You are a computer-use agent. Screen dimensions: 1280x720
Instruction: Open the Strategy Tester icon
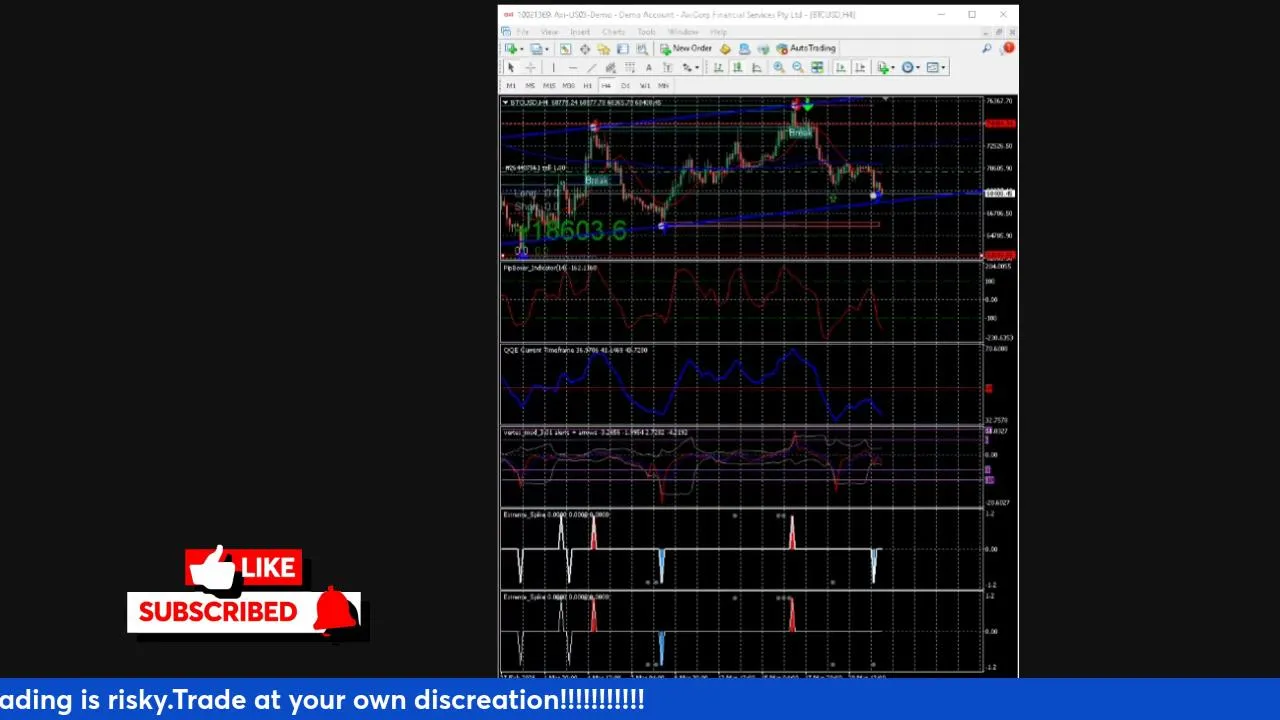[641, 48]
